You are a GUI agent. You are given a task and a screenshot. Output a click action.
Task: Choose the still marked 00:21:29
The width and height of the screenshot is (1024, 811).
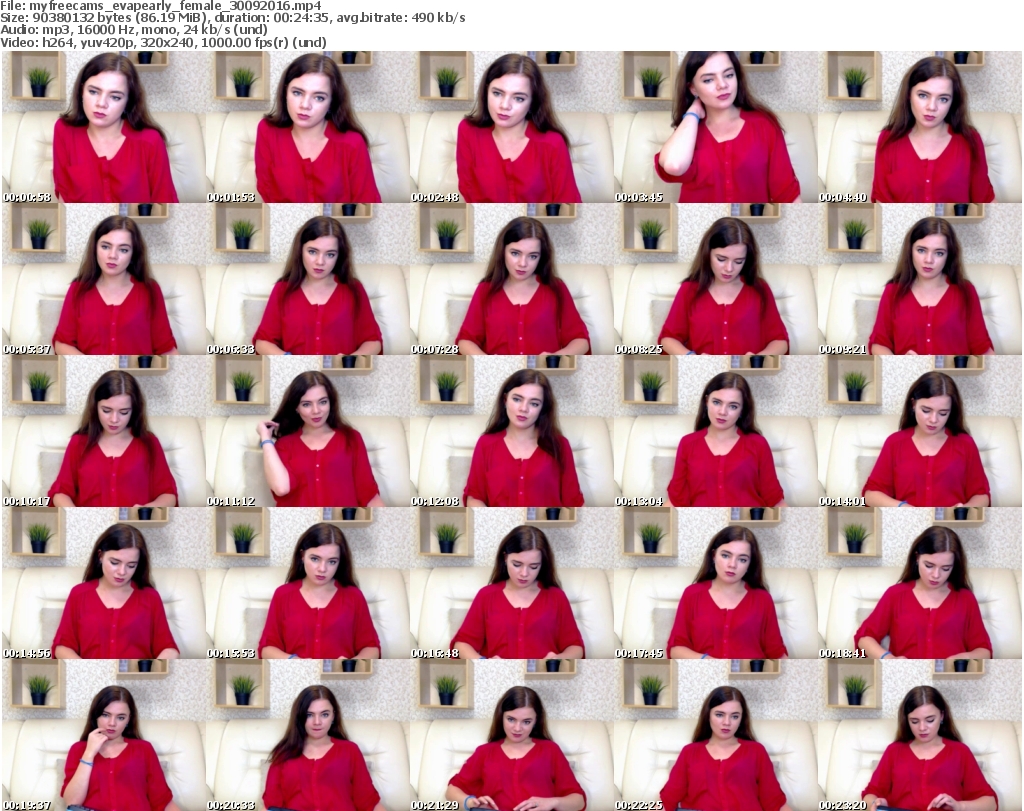click(x=511, y=735)
